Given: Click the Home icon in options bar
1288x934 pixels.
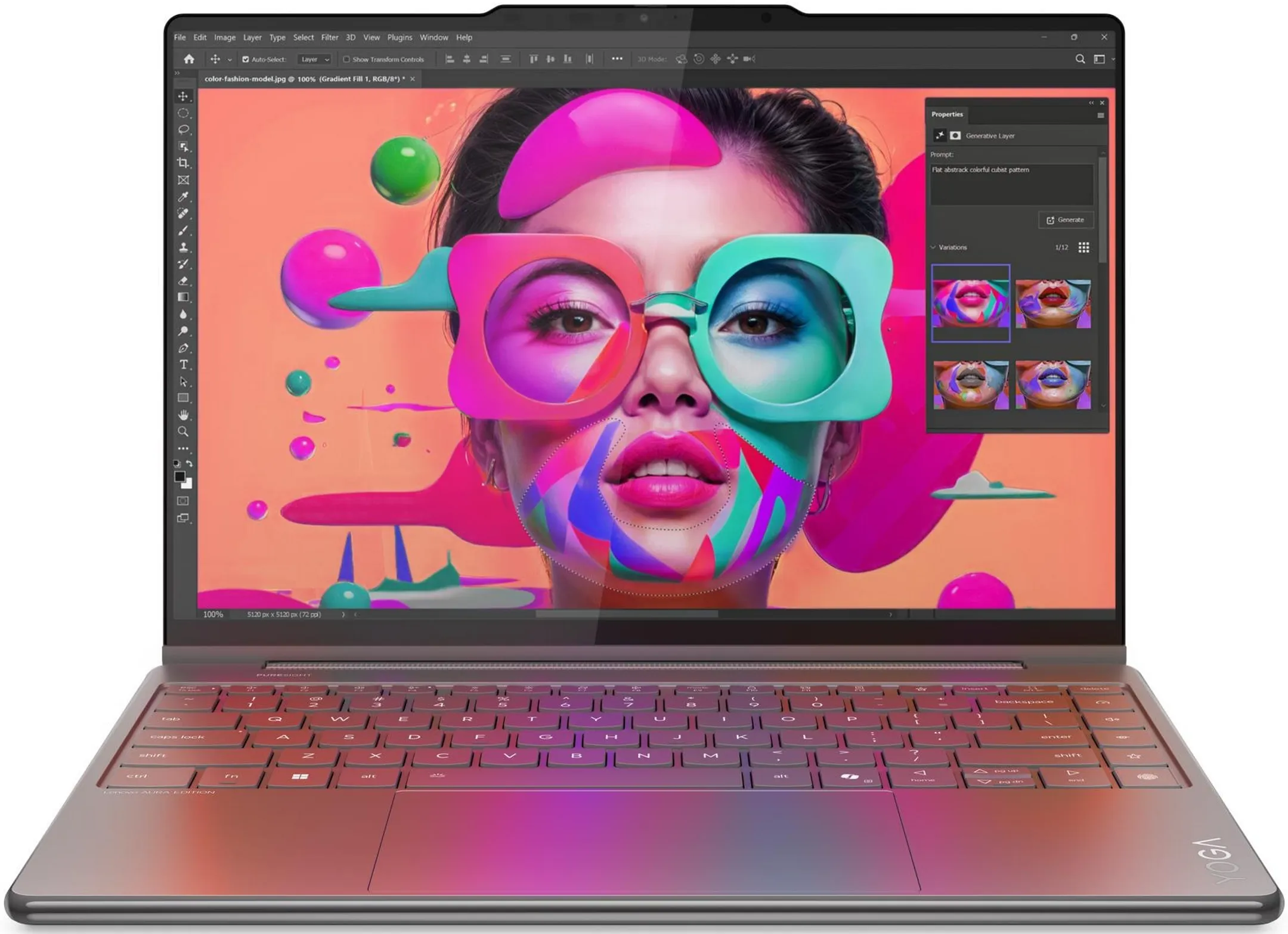Looking at the screenshot, I should (189, 59).
